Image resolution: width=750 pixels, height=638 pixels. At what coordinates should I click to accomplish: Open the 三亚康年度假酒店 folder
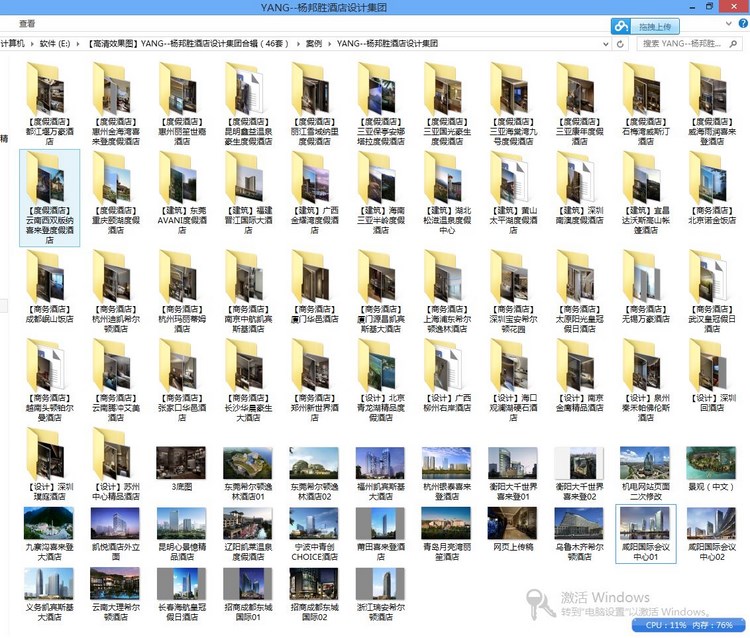[x=579, y=104]
